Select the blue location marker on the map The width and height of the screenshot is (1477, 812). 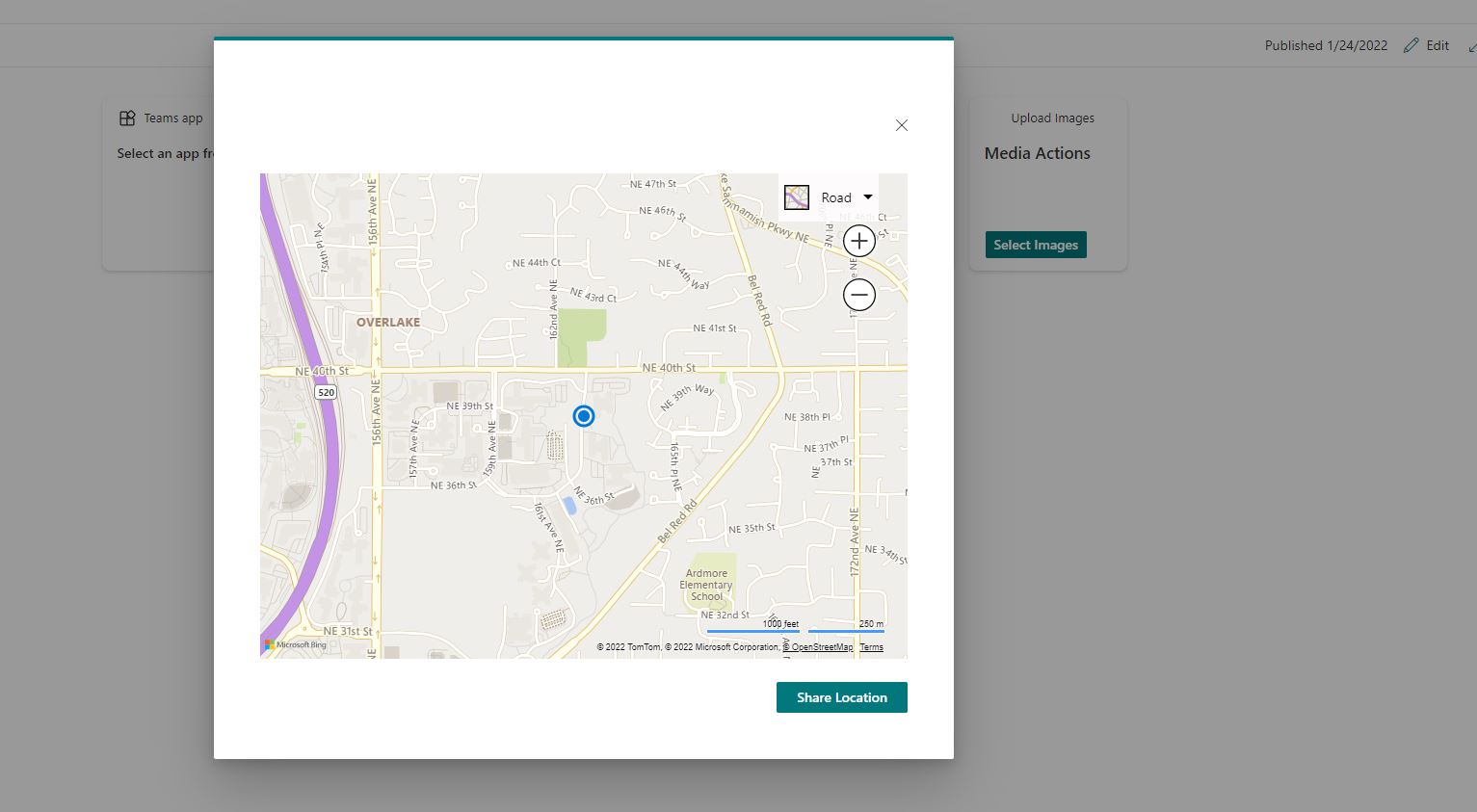tap(583, 415)
